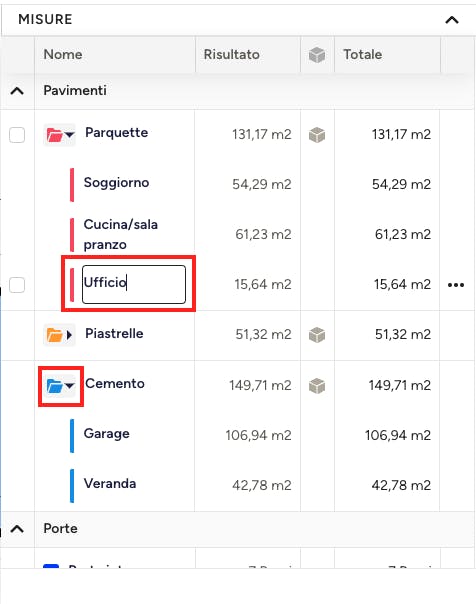Tick the checkbox next to Ufficio
The width and height of the screenshot is (476, 604).
[17, 285]
